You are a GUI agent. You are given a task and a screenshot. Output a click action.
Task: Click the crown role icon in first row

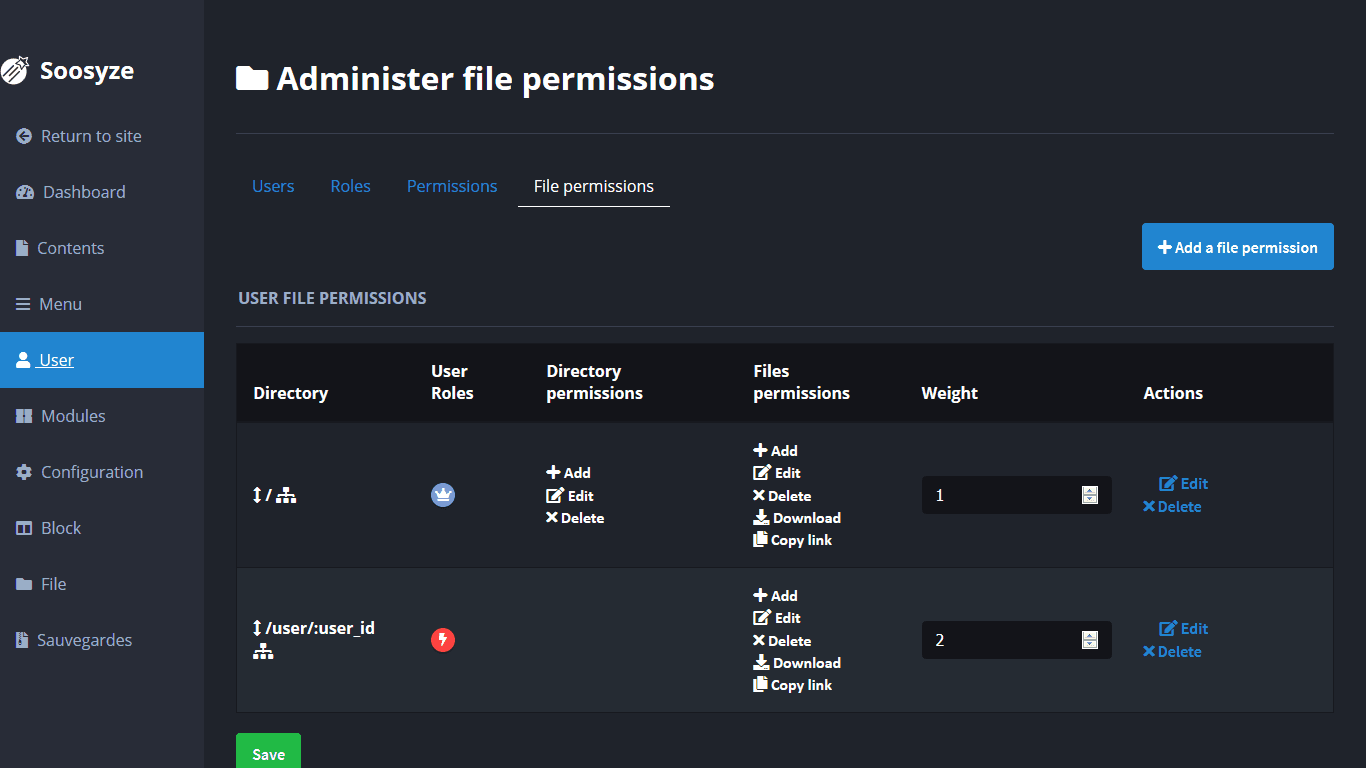(x=443, y=495)
